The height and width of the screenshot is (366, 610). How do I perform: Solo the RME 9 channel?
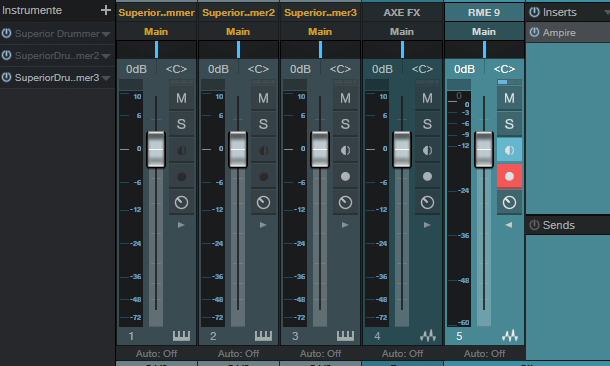[x=509, y=124]
